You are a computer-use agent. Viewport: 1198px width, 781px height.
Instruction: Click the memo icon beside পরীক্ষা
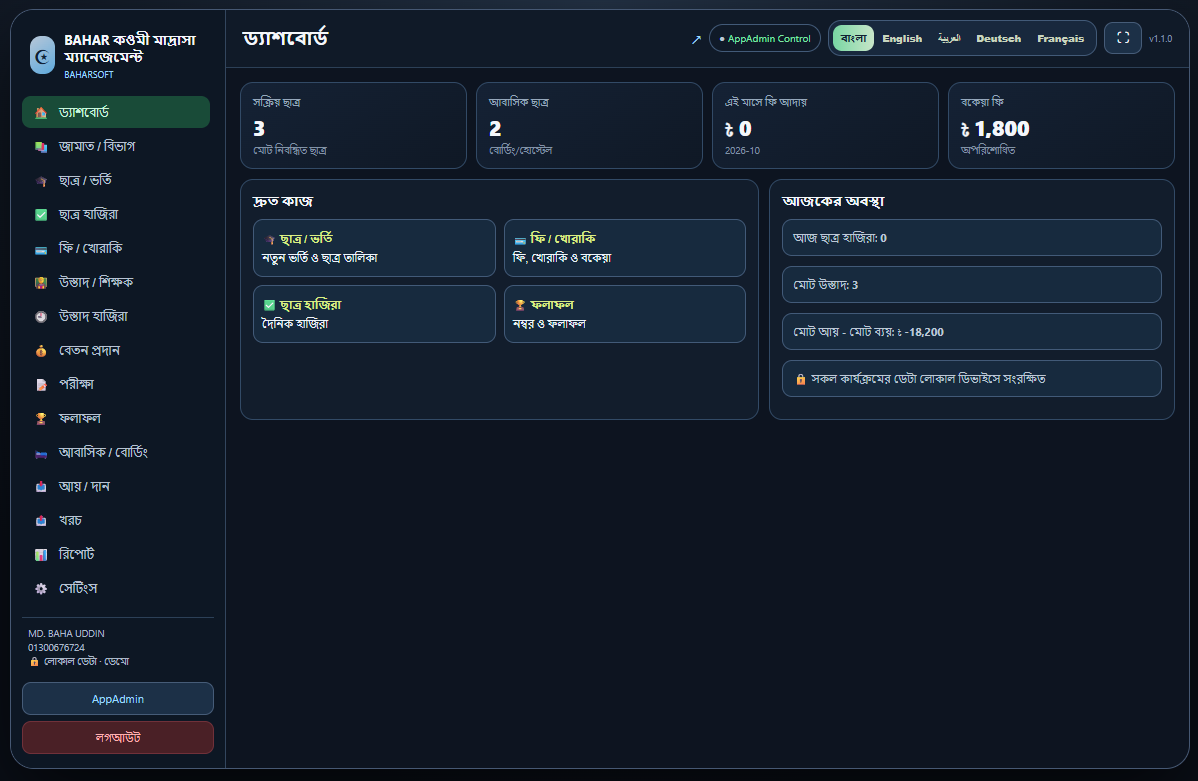[41, 384]
